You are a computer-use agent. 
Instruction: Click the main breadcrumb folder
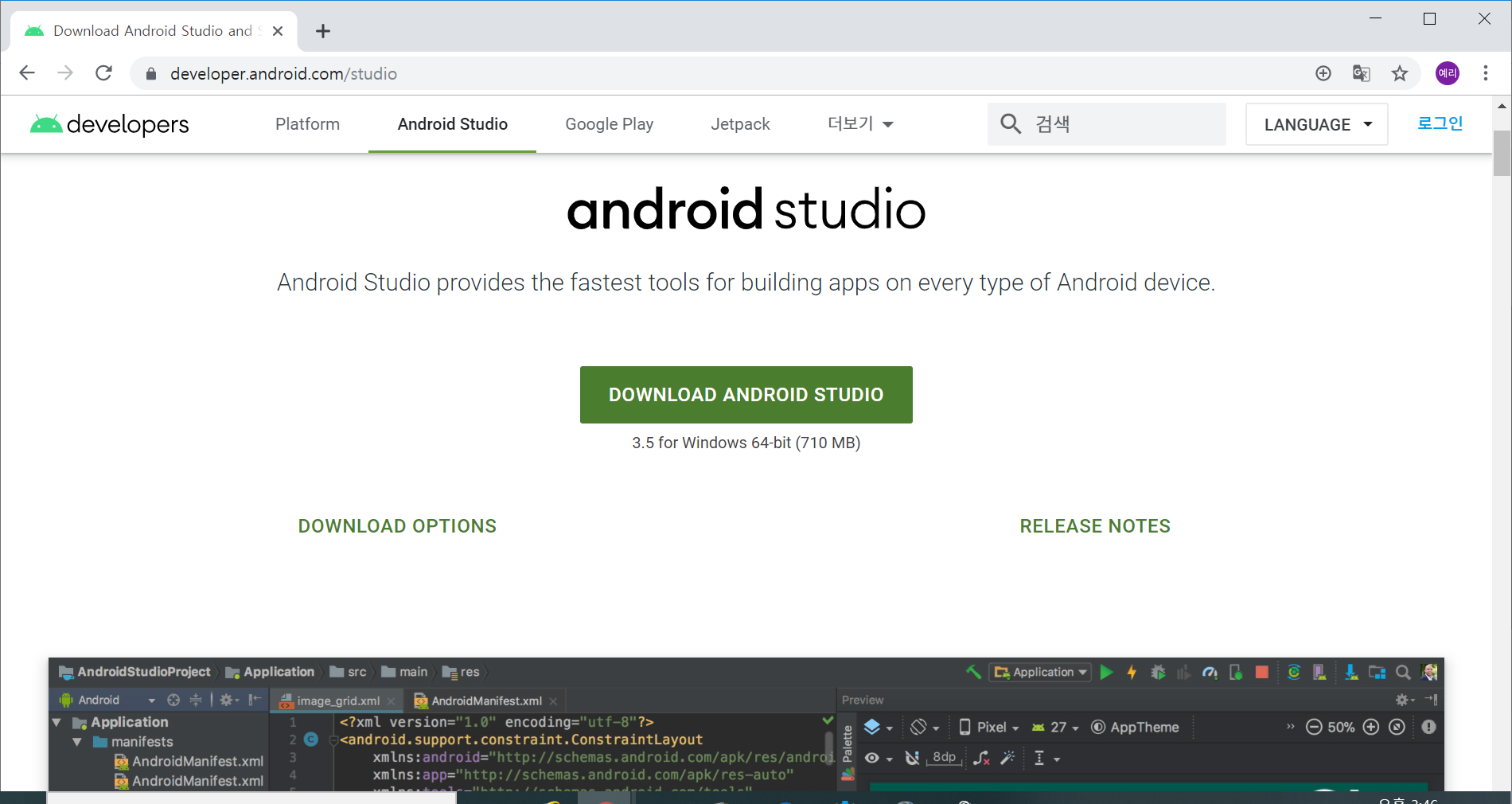click(405, 672)
